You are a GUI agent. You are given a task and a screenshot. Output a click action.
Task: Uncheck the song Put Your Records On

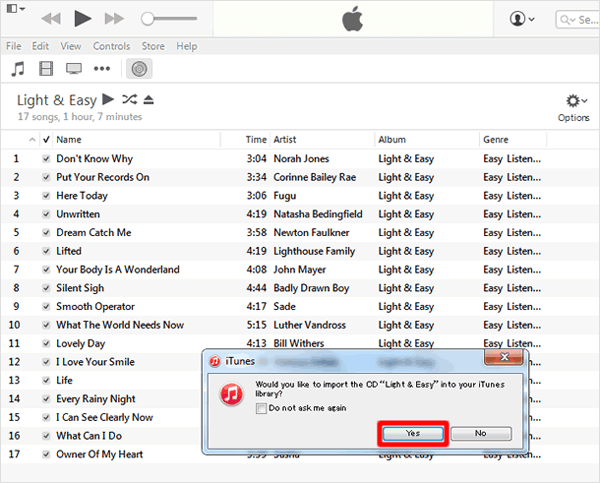pyautogui.click(x=46, y=177)
